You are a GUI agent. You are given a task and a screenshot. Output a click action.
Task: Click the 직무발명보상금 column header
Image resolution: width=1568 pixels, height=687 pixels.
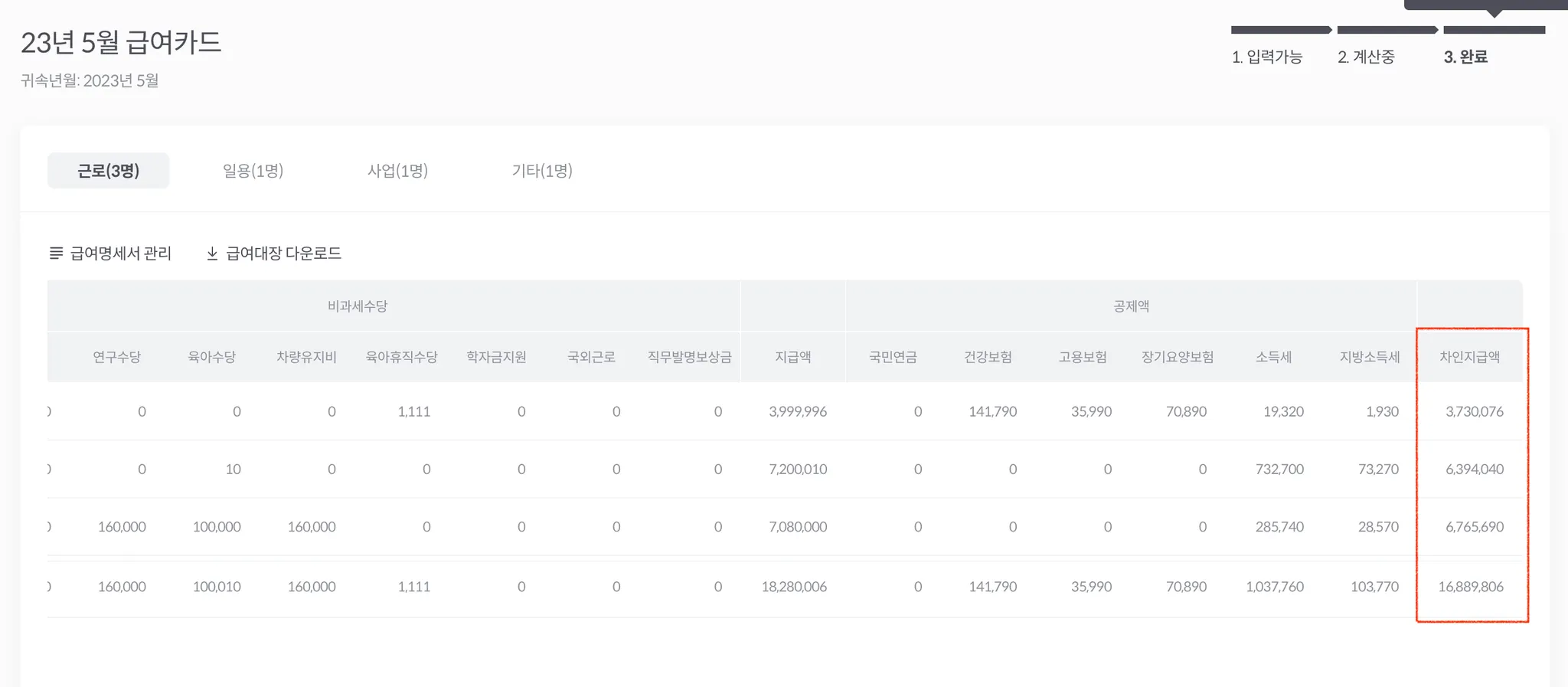(x=689, y=357)
